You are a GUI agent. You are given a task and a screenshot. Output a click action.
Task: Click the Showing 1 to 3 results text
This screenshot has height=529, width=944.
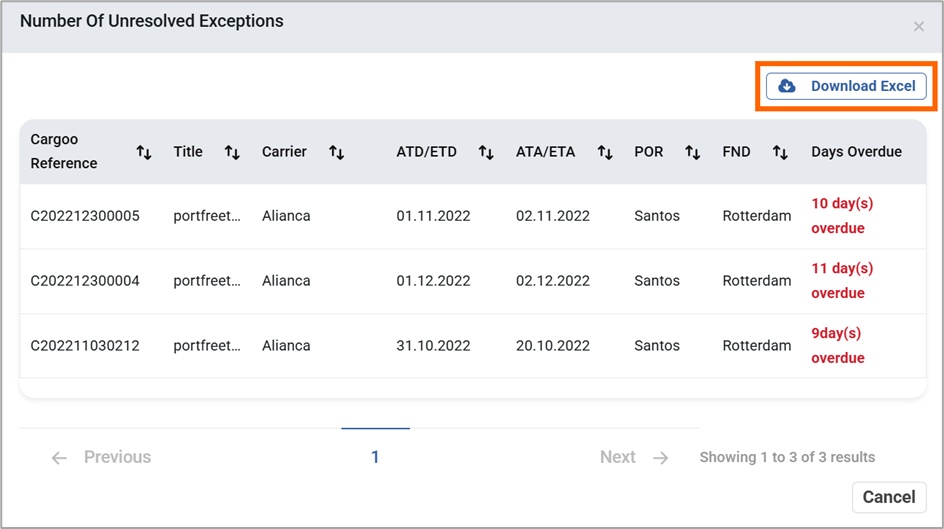[787, 457]
